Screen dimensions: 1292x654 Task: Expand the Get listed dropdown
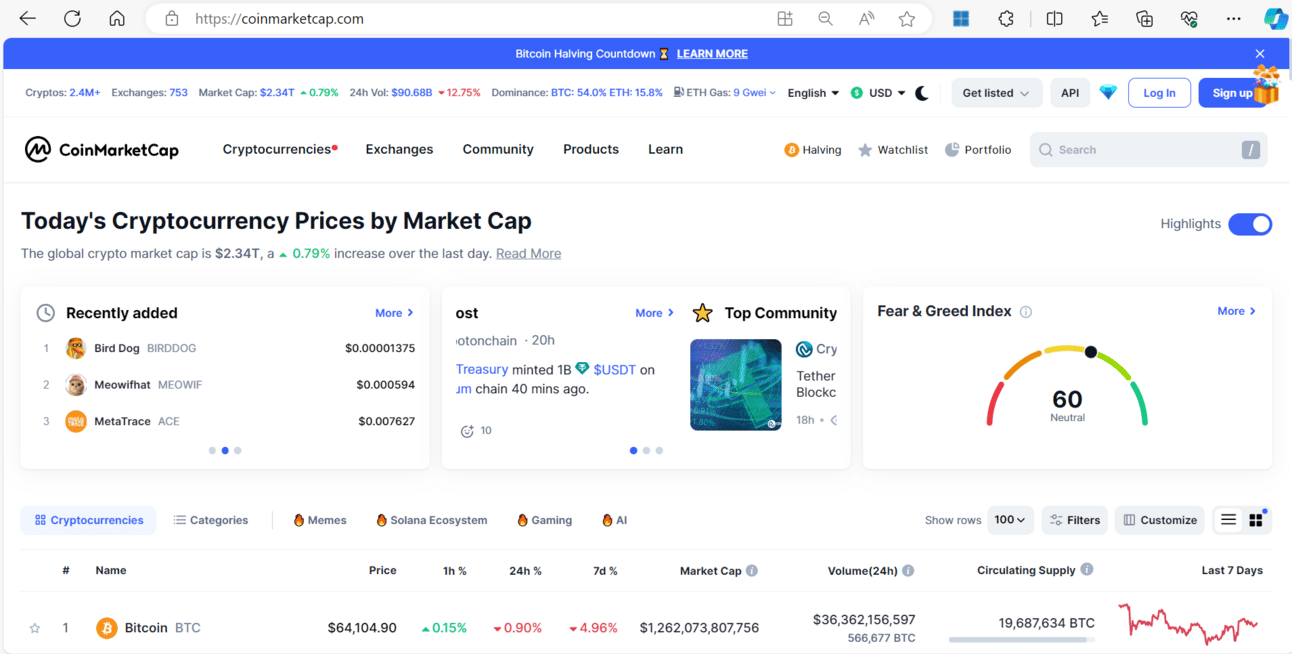(x=996, y=93)
